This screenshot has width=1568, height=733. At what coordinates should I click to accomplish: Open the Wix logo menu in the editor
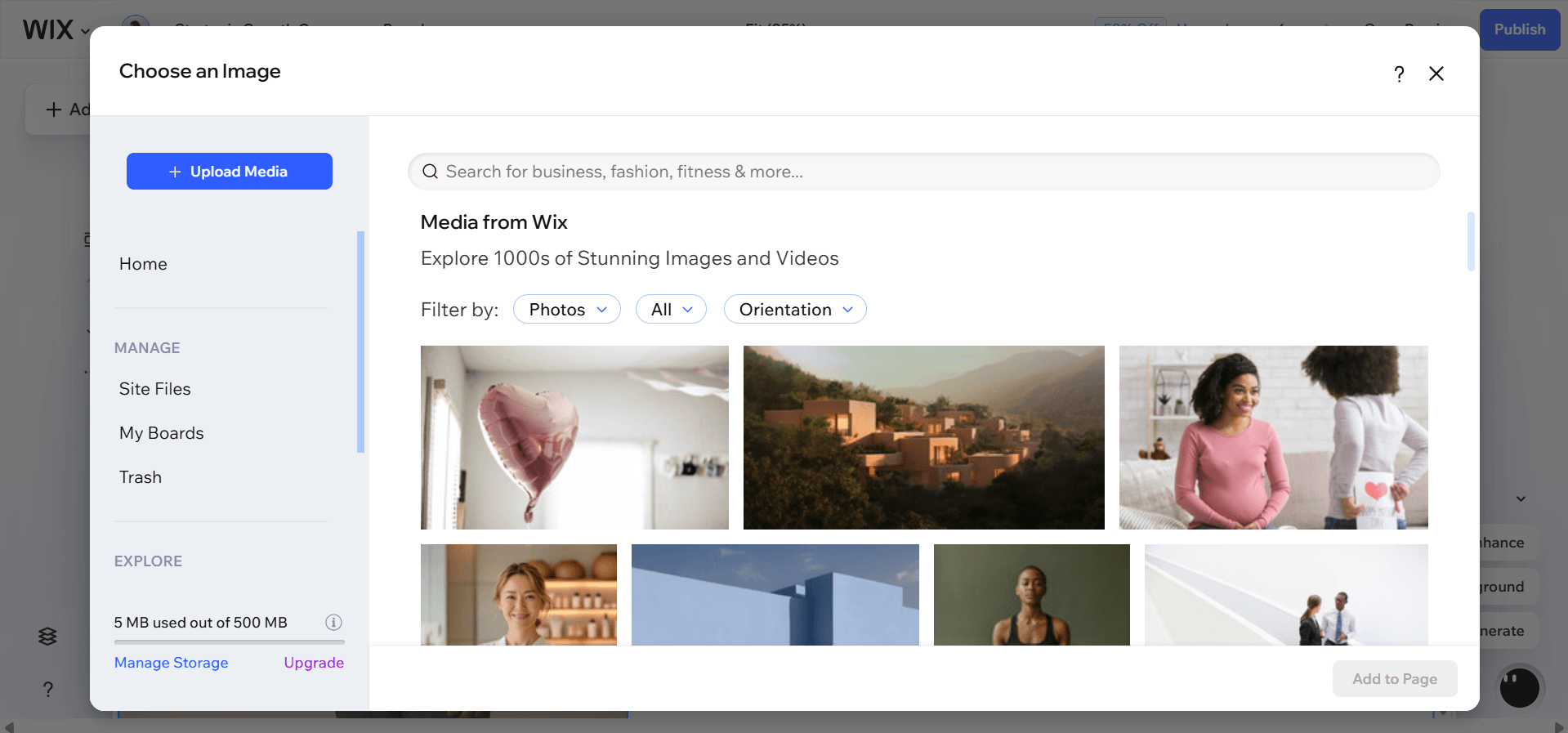click(x=56, y=30)
